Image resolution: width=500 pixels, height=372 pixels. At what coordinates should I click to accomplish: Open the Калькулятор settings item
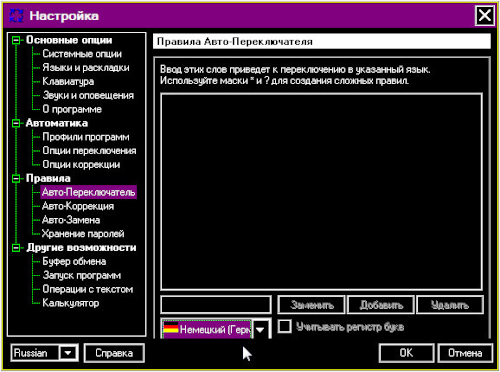point(71,303)
